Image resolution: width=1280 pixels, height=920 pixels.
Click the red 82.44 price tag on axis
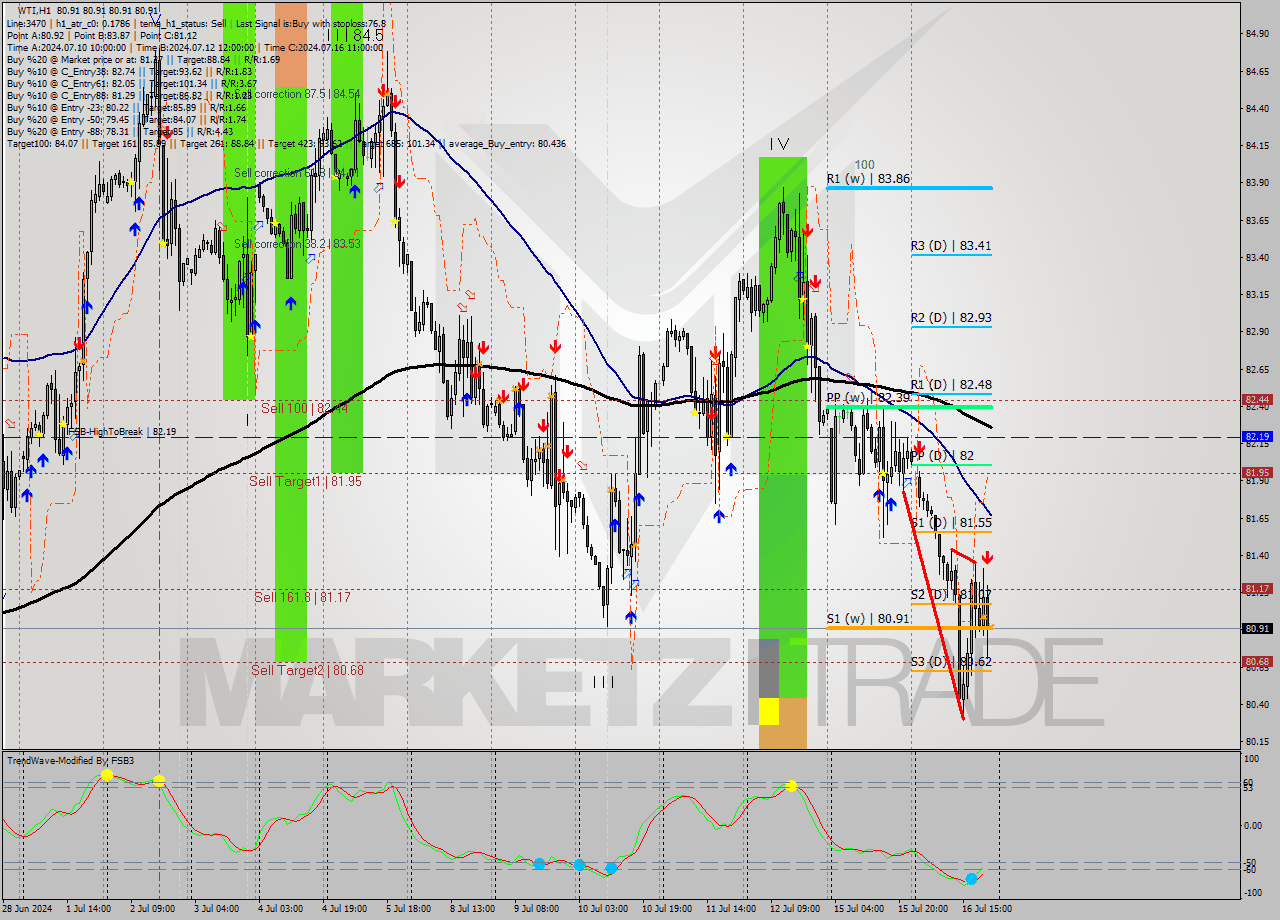pyautogui.click(x=1257, y=399)
